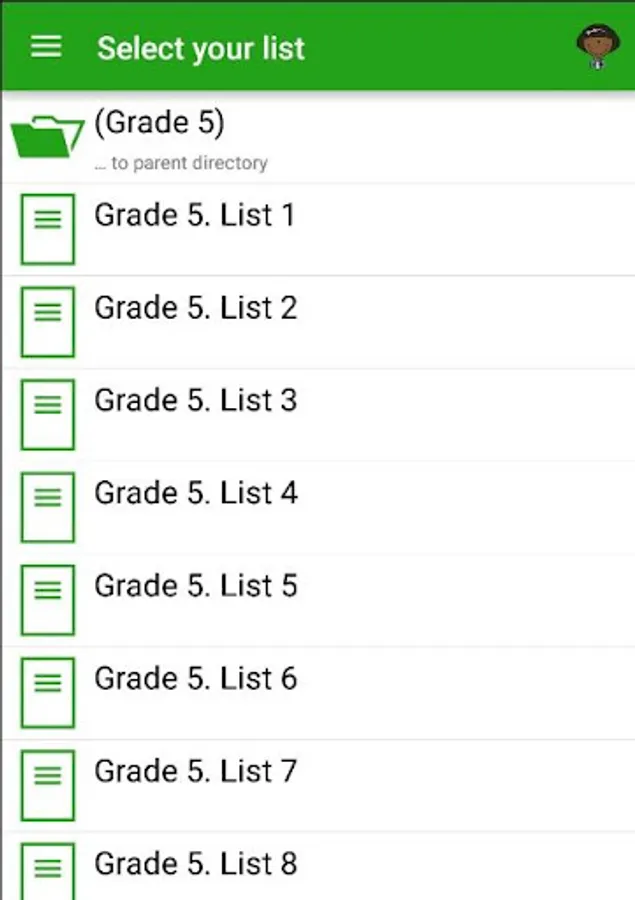Viewport: 635px width, 900px height.
Task: Select Grade 5. List 4 entry
Action: point(318,507)
